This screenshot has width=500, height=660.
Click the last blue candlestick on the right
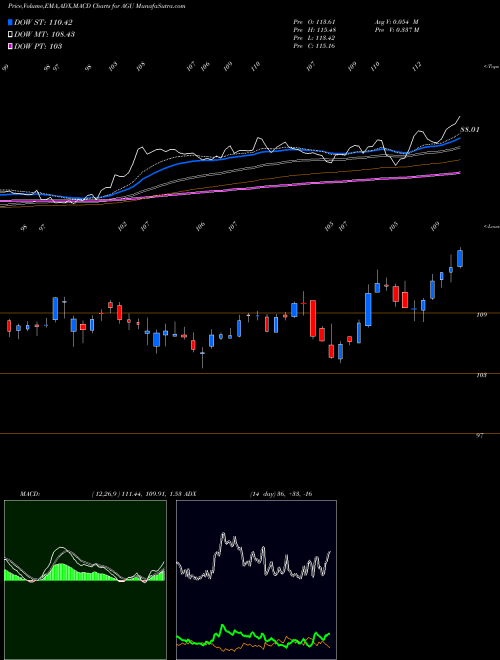[460, 258]
